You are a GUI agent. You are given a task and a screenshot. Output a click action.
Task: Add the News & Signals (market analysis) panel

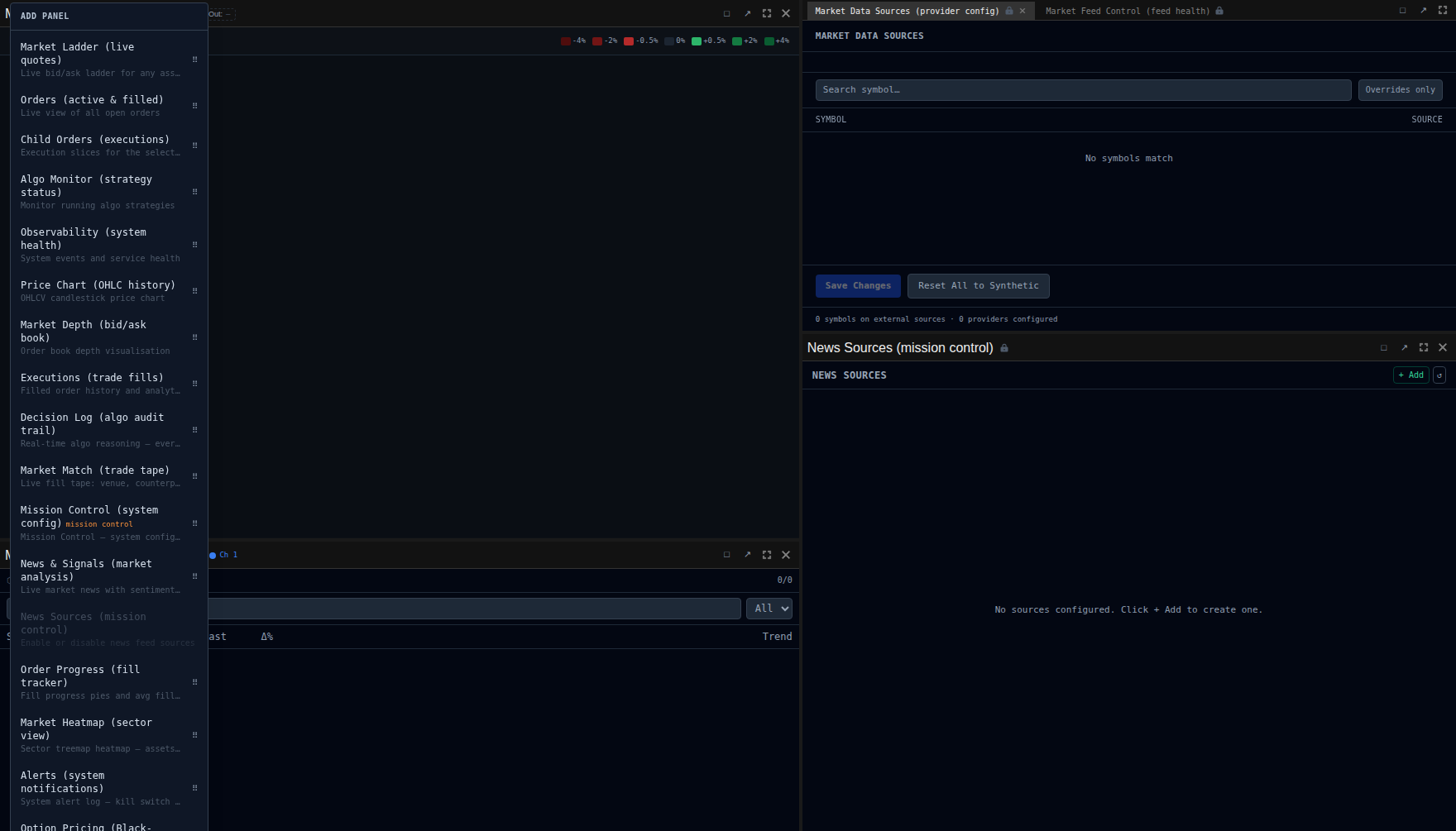108,576
